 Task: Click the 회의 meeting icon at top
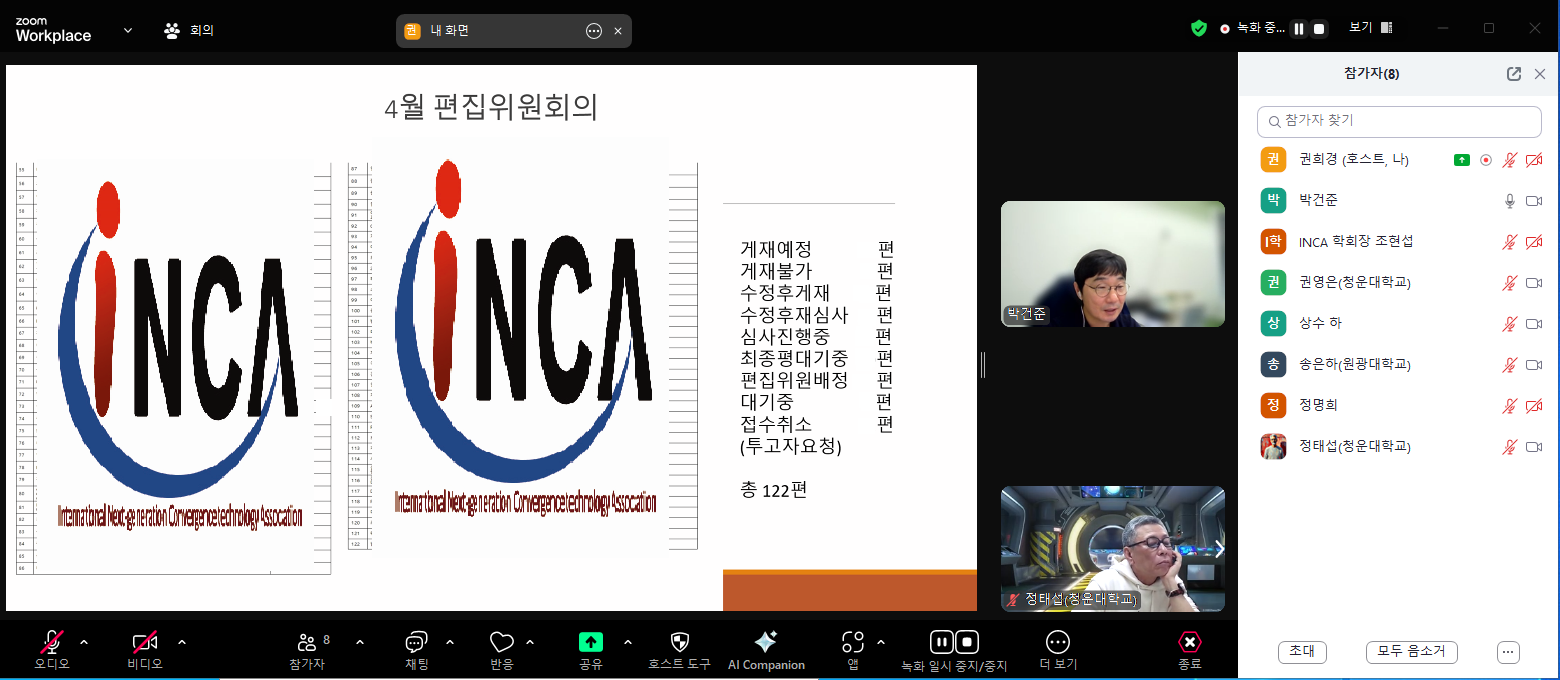click(172, 30)
